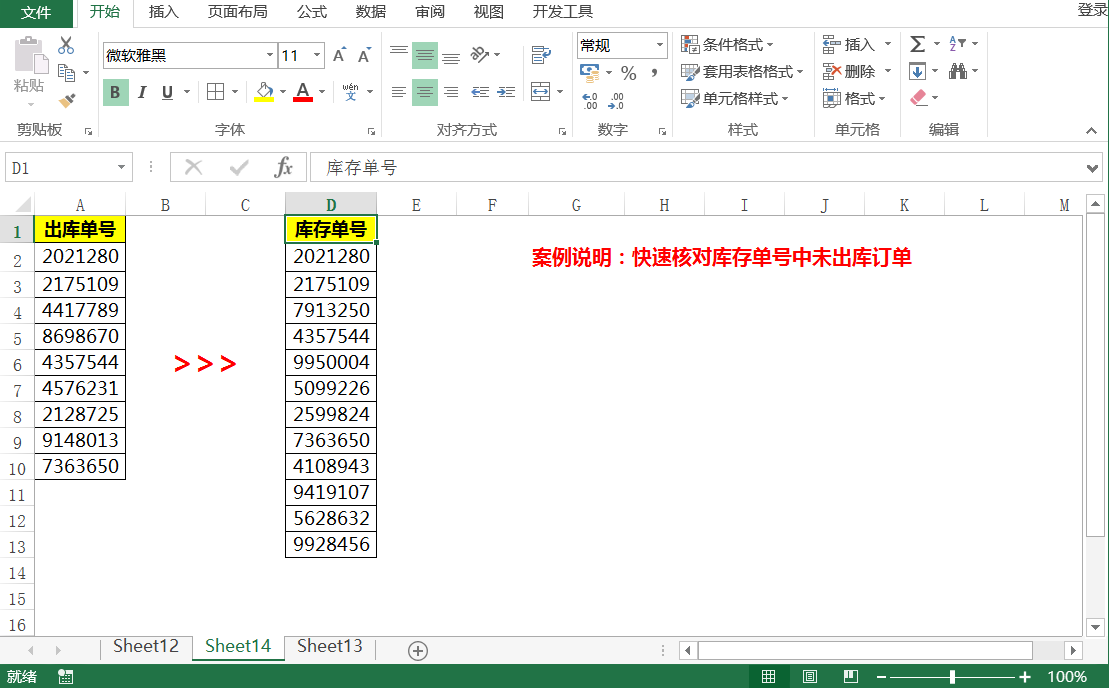Image resolution: width=1109 pixels, height=688 pixels.
Task: Toggle Italic formatting button
Action: click(142, 93)
